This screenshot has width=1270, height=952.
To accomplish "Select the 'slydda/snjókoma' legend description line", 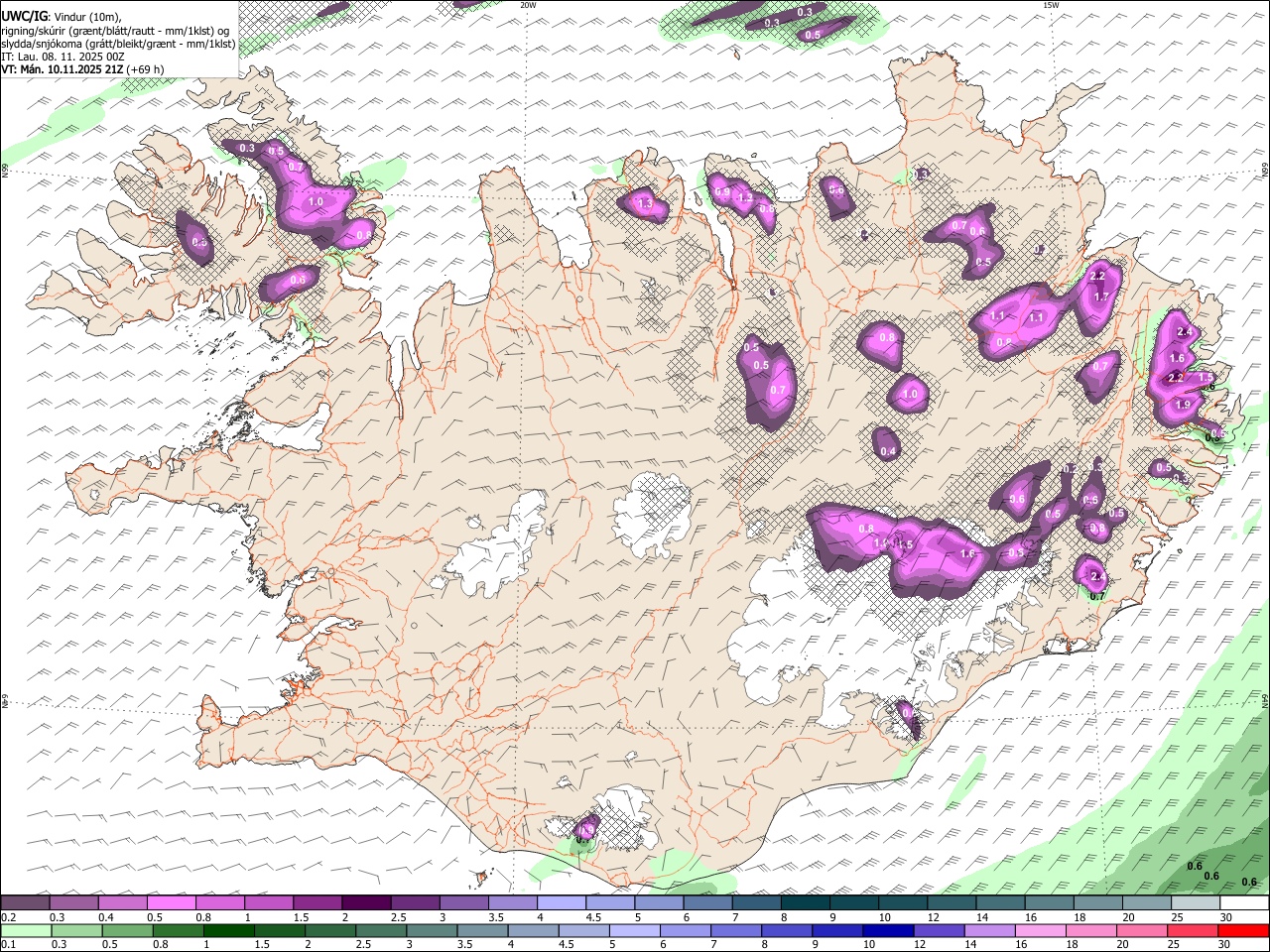I will tap(118, 44).
